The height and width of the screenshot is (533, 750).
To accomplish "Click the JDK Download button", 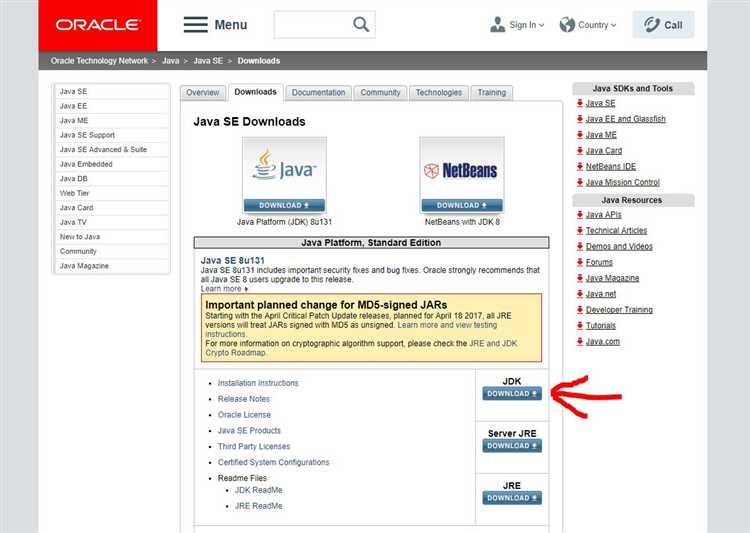I will pyautogui.click(x=512, y=393).
